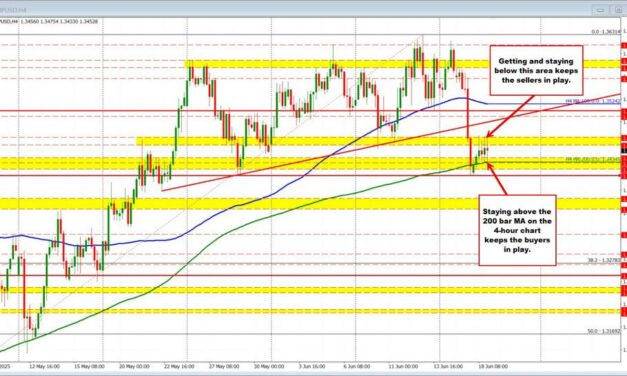Click the '27 May 08:00' time axis label
The width and height of the screenshot is (627, 376).
224,366
